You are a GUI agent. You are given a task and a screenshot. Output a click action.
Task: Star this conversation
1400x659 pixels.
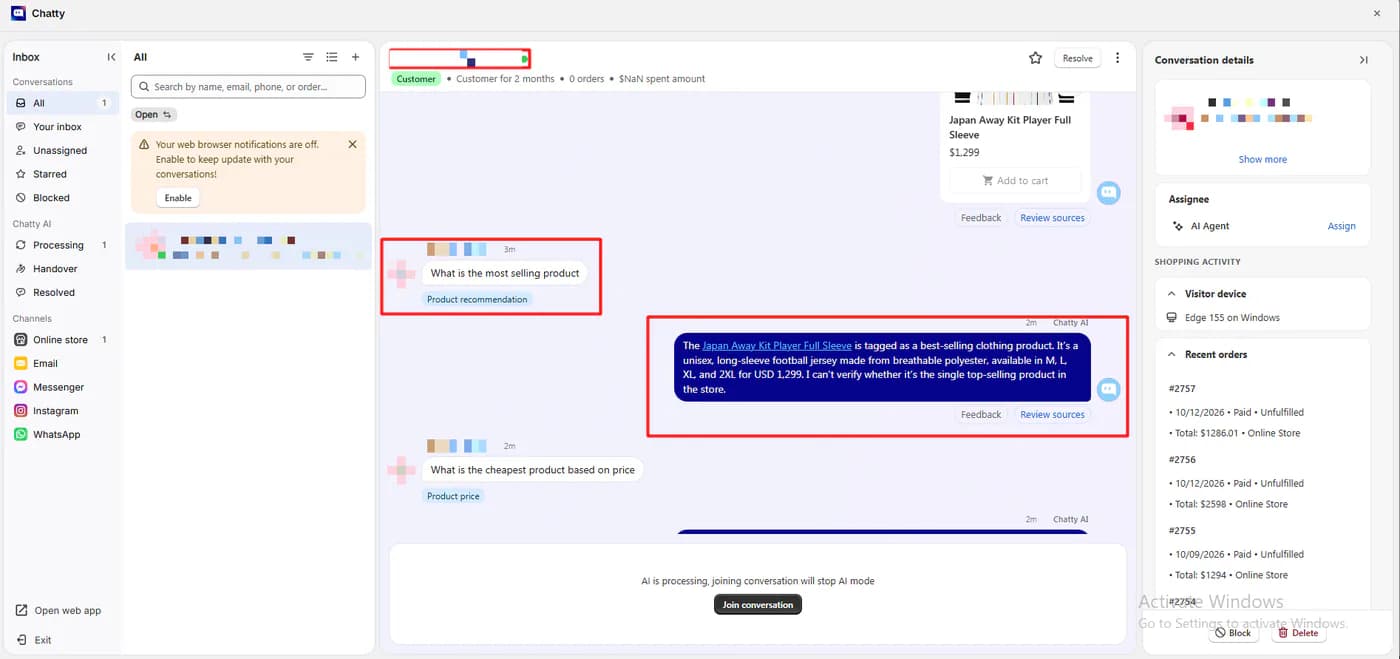(1035, 58)
